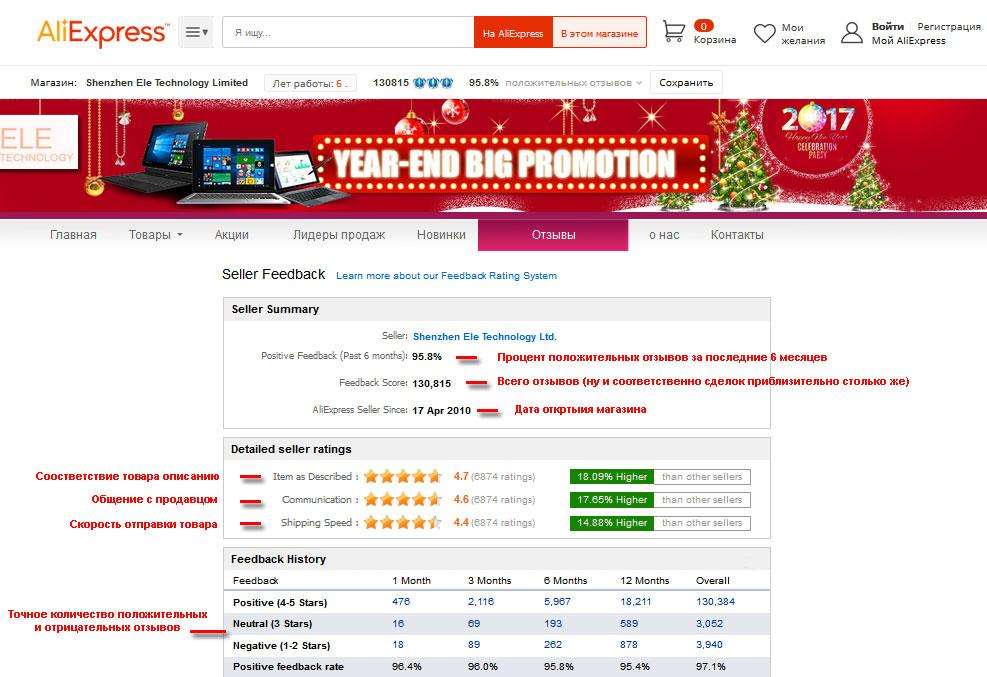Click 12 Months positive feedback rate 95.4%
Screen dimensions: 987x677
pos(635,666)
